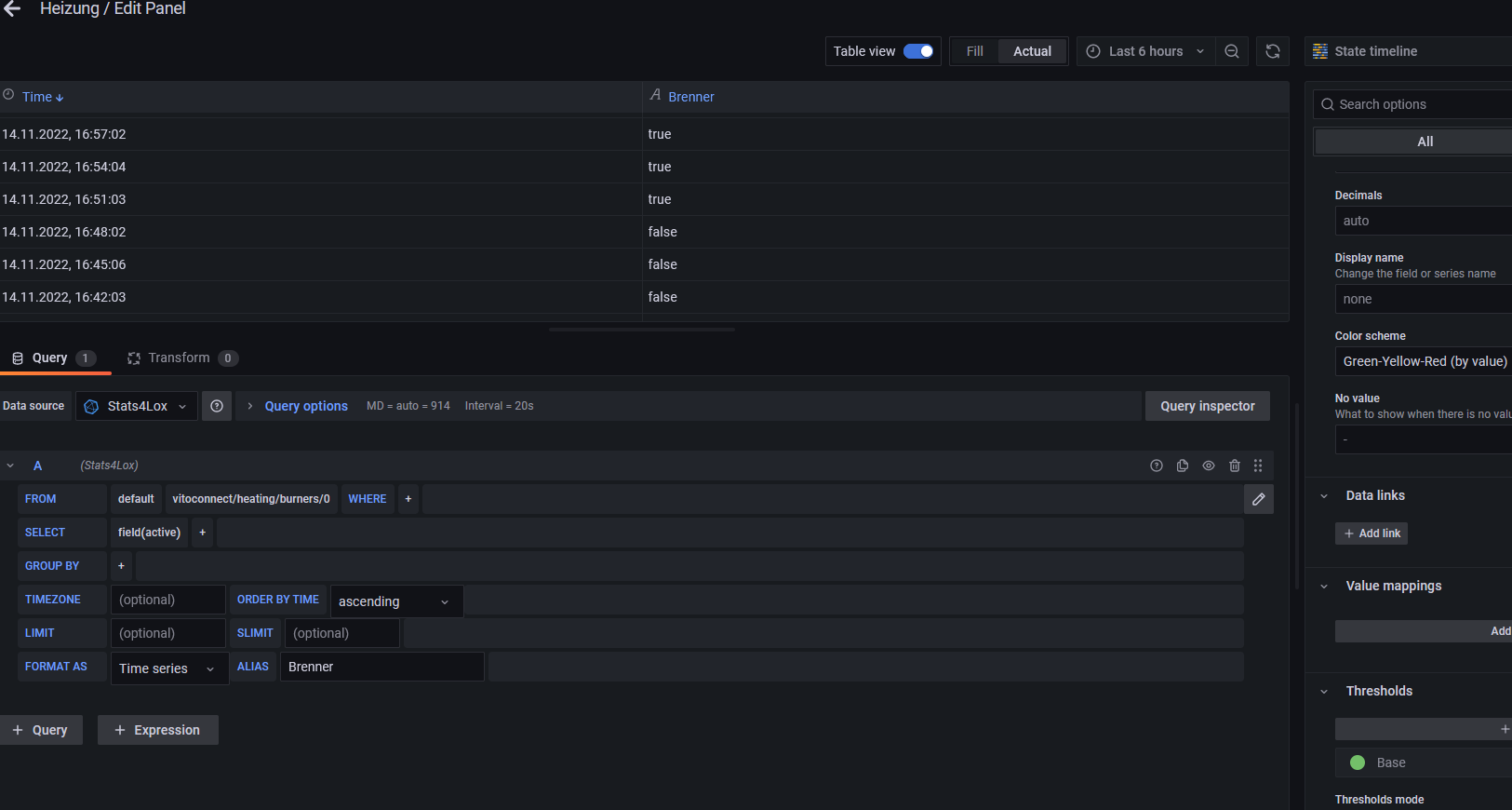Delete query A using the trash icon
The width and height of the screenshot is (1512, 810).
click(x=1235, y=466)
